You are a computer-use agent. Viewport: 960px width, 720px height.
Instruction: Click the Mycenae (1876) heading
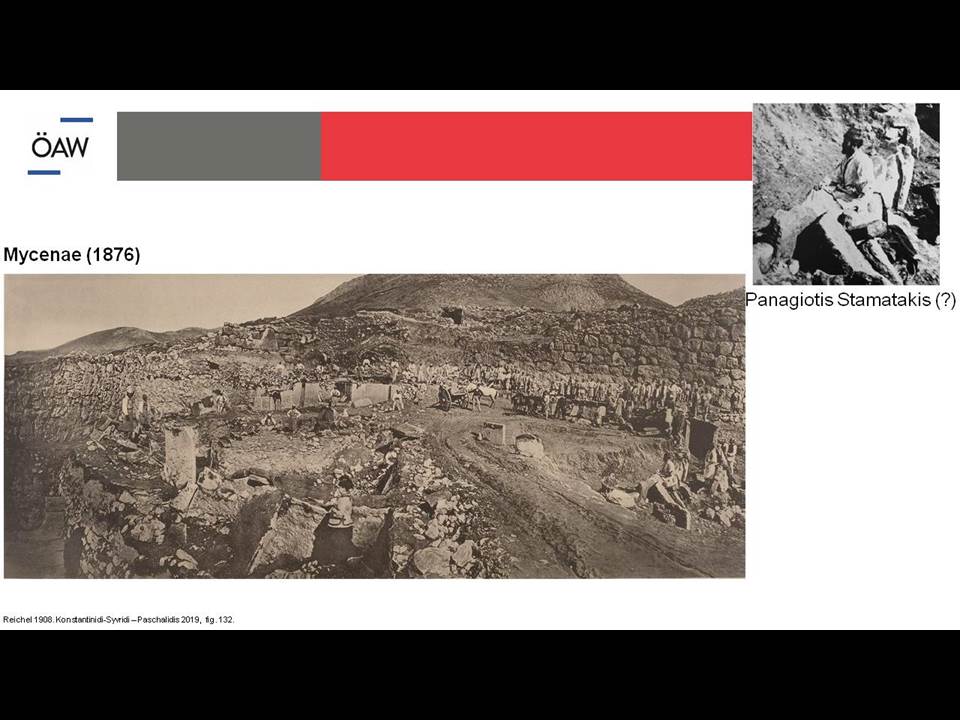72,255
